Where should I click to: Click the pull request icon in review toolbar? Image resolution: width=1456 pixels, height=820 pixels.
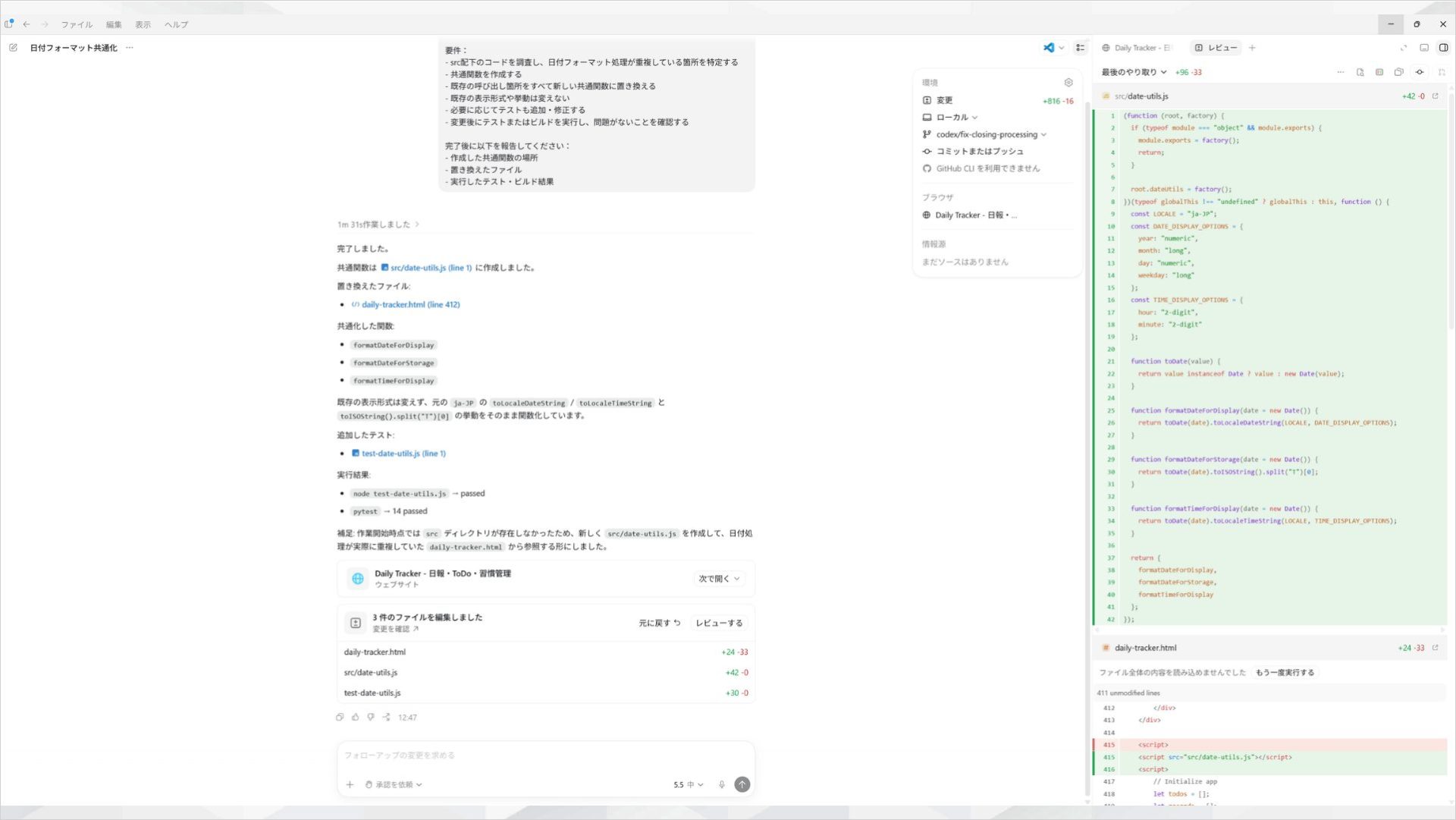pyautogui.click(x=1442, y=72)
